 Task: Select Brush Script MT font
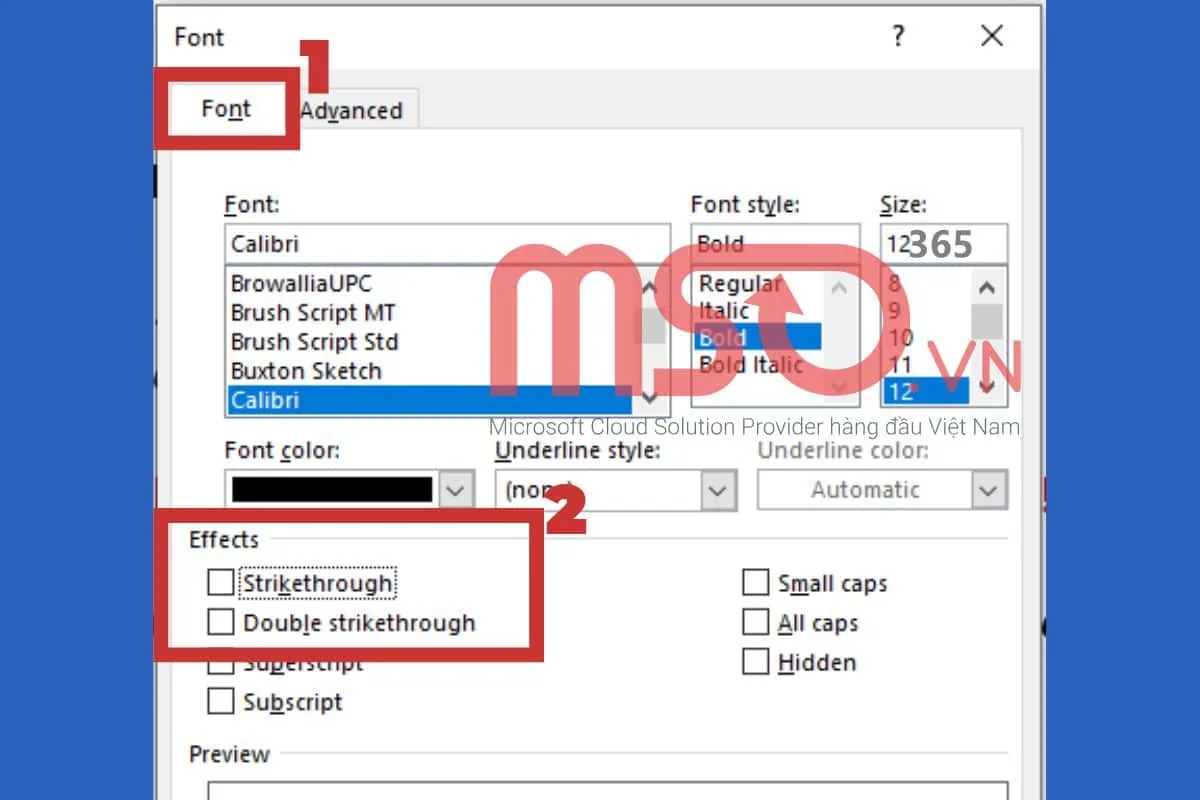pos(312,313)
